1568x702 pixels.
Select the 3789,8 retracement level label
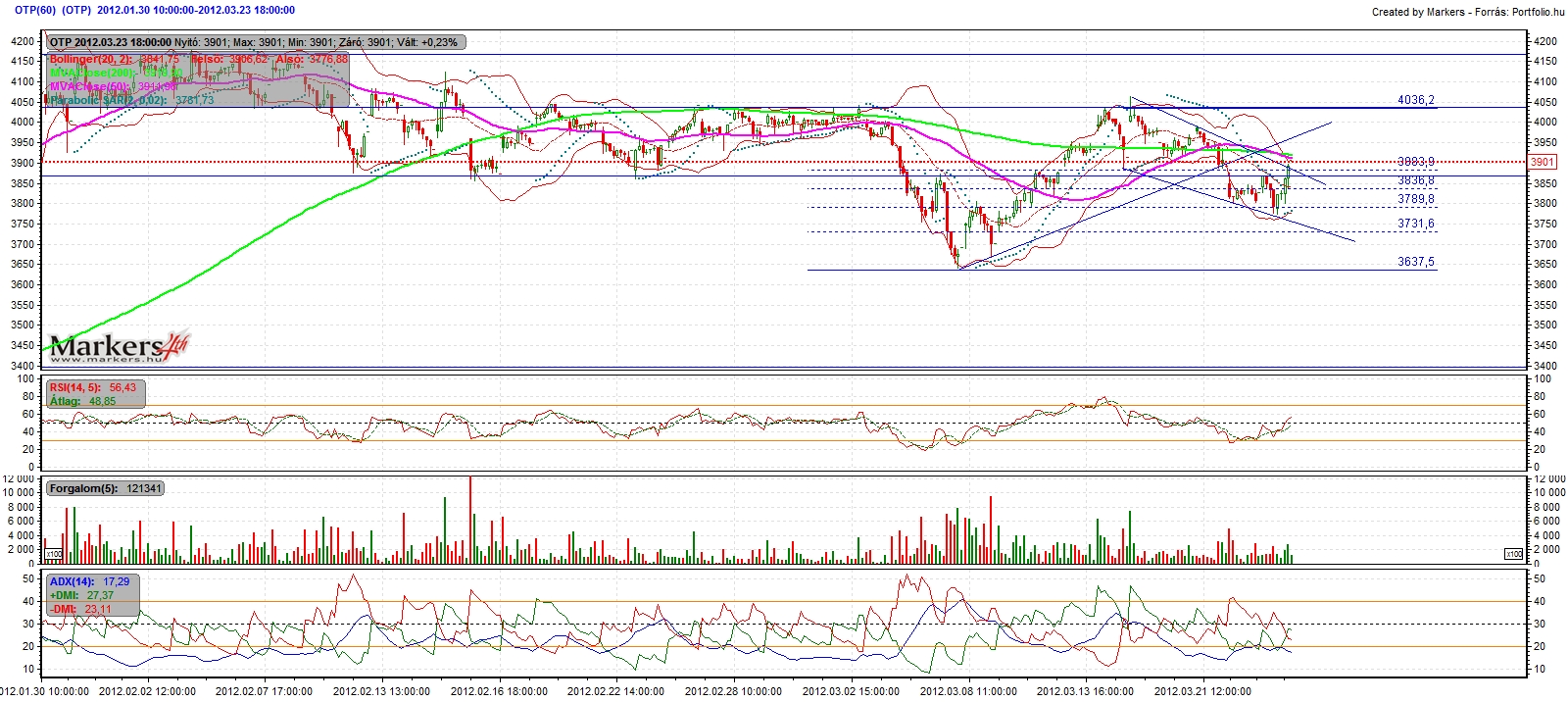(x=1416, y=199)
